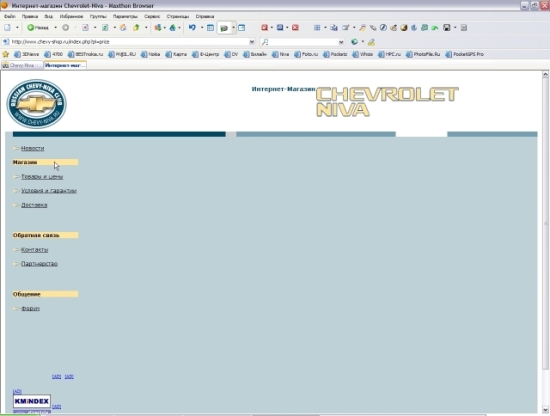Screen dimensions: 550x416
Task: Open the Товары и цены link
Action: tap(42, 176)
